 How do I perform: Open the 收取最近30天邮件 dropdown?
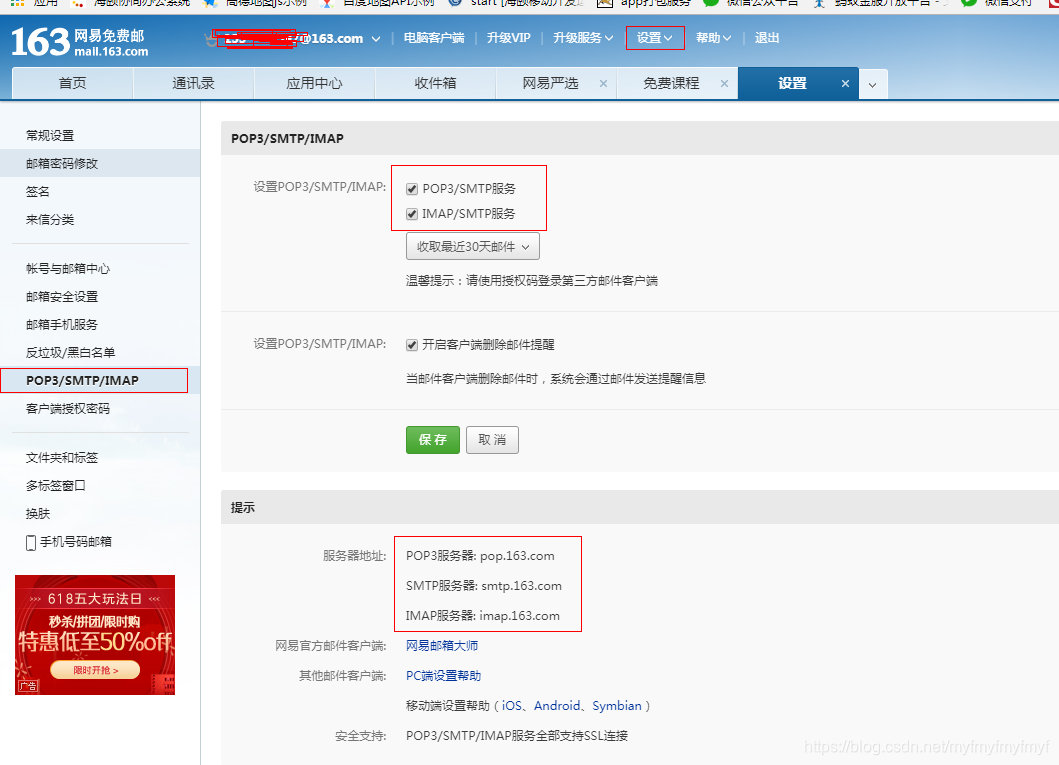point(473,246)
